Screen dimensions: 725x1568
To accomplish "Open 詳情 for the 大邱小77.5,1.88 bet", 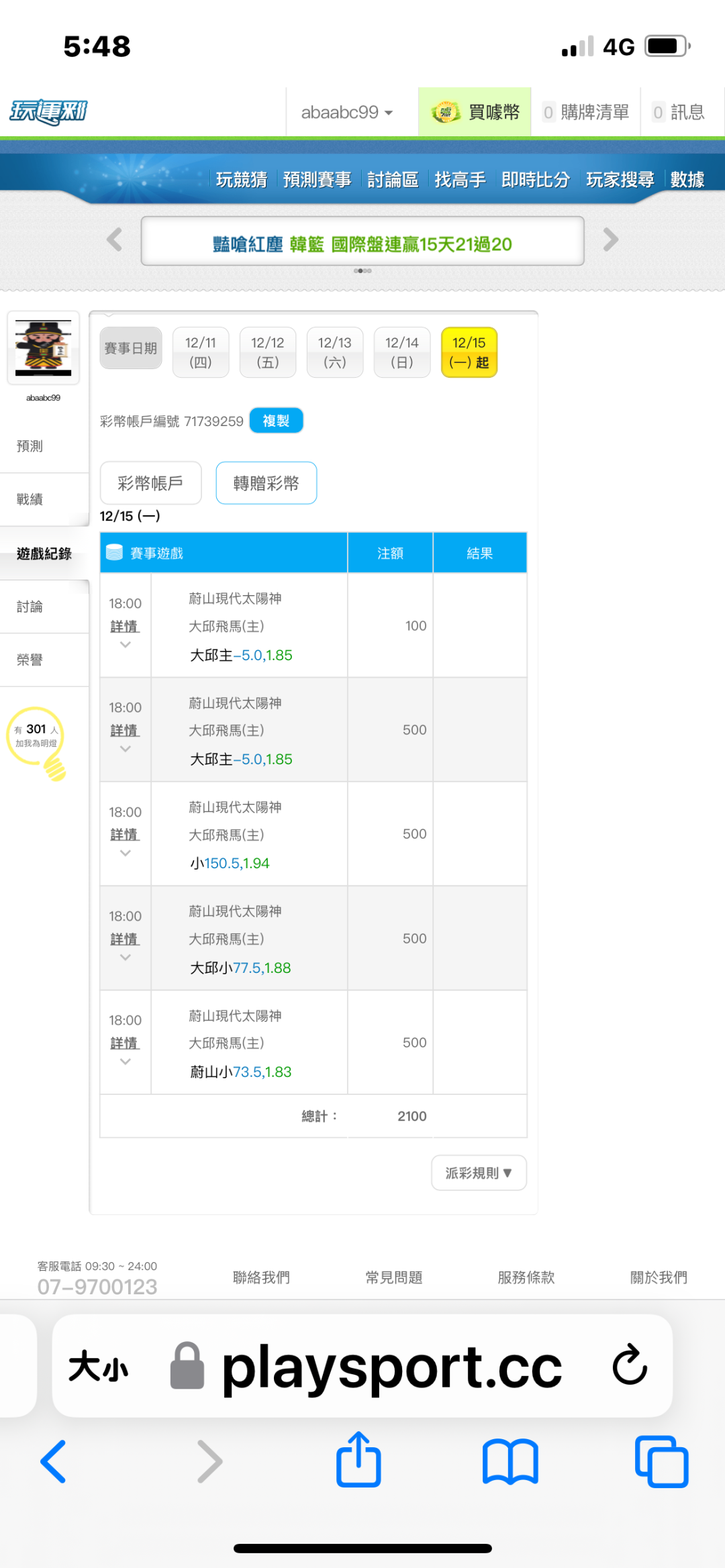I will pyautogui.click(x=125, y=939).
